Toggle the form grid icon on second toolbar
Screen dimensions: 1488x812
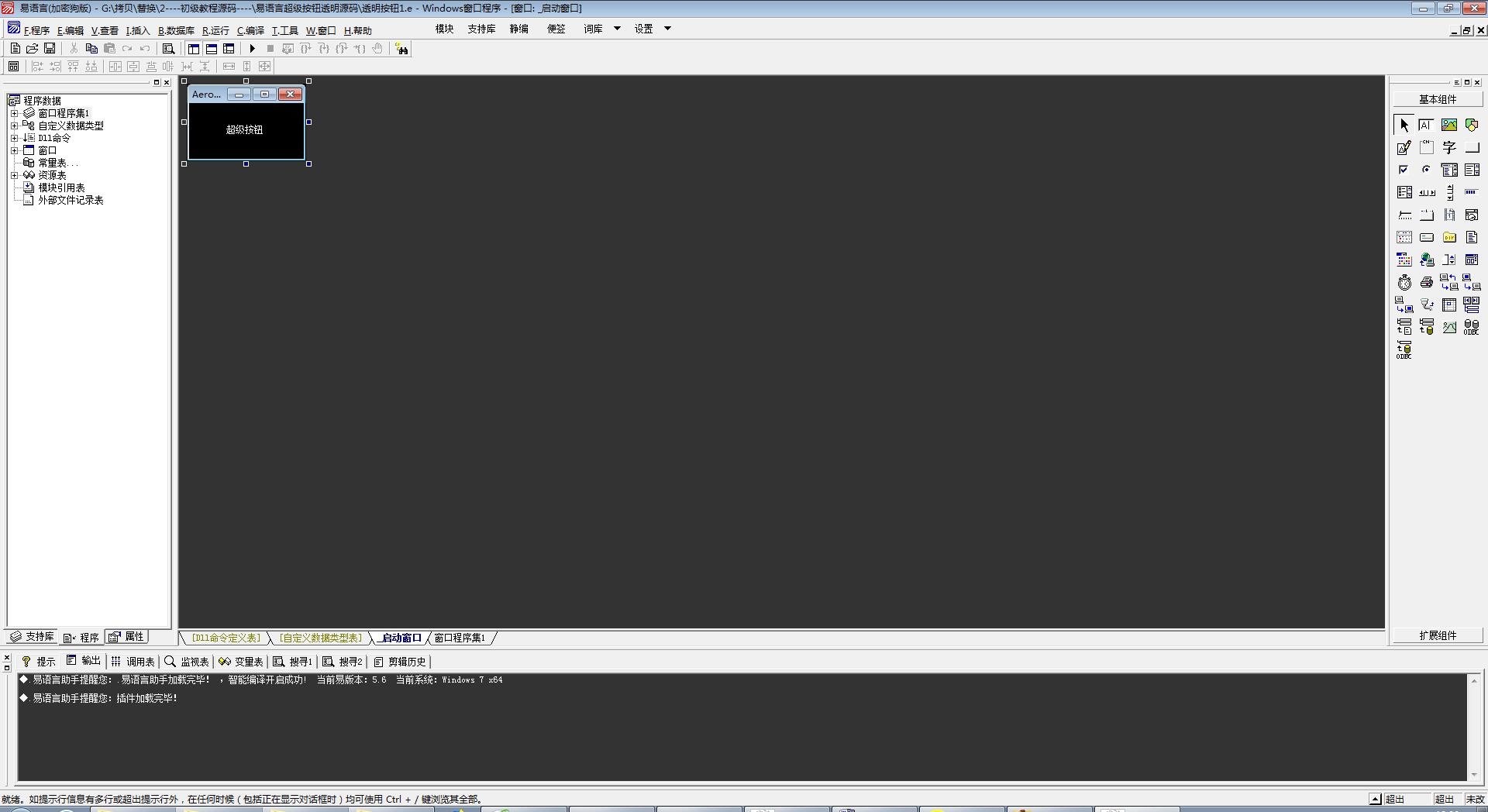point(13,67)
